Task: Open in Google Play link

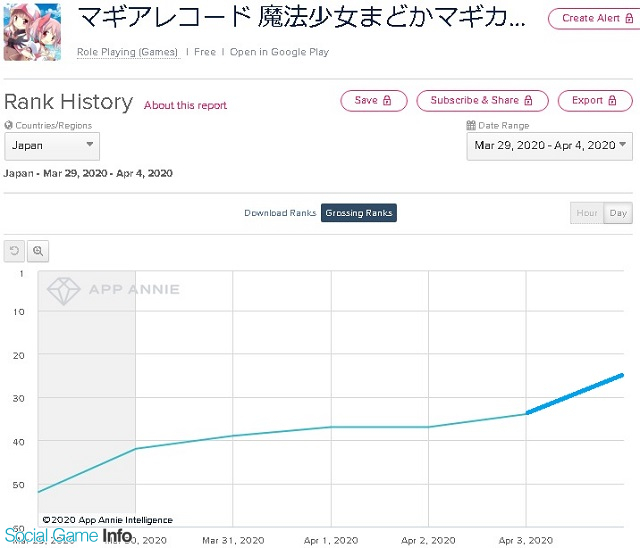Action: tap(279, 52)
